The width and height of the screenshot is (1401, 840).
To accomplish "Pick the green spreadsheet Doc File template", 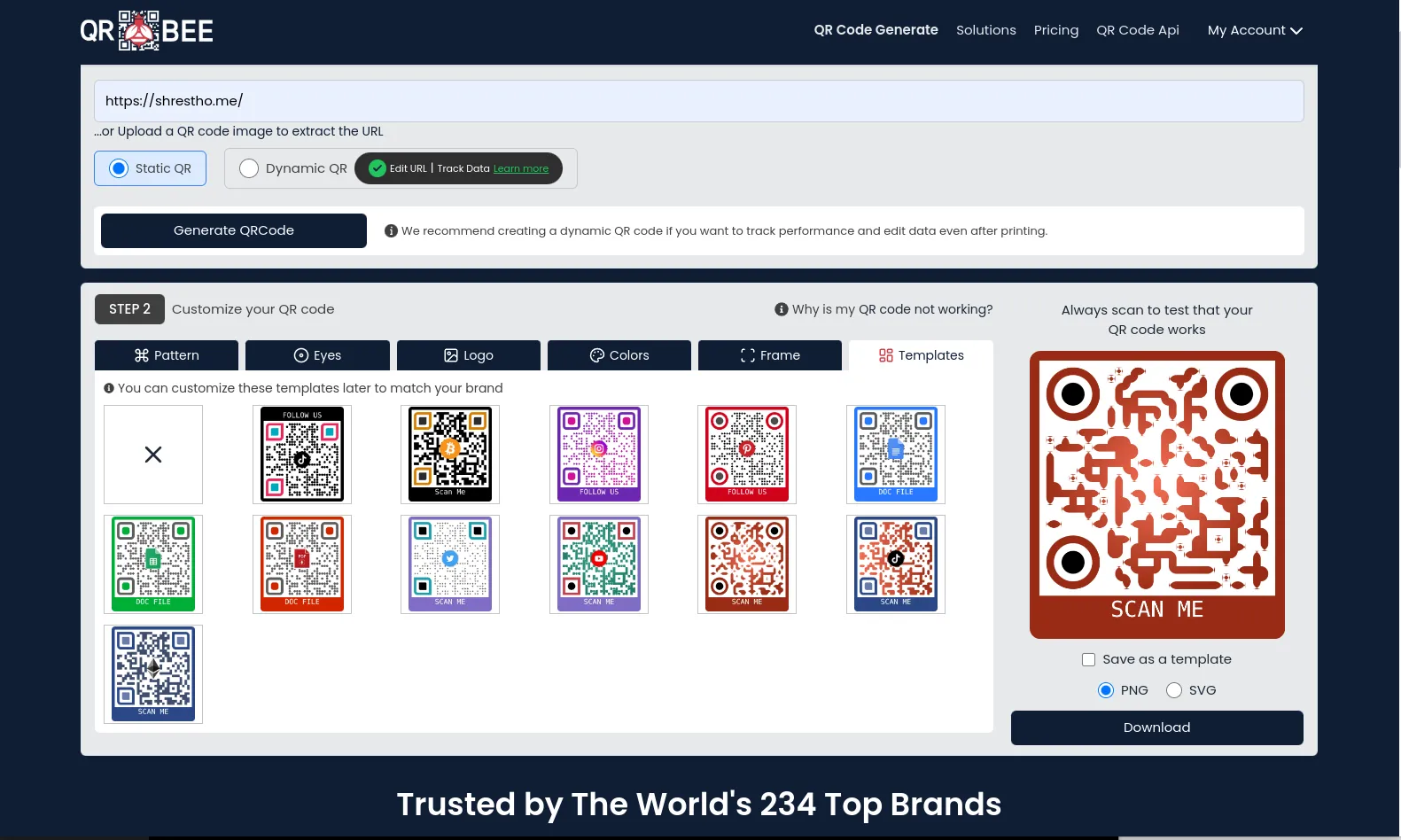I will click(153, 564).
